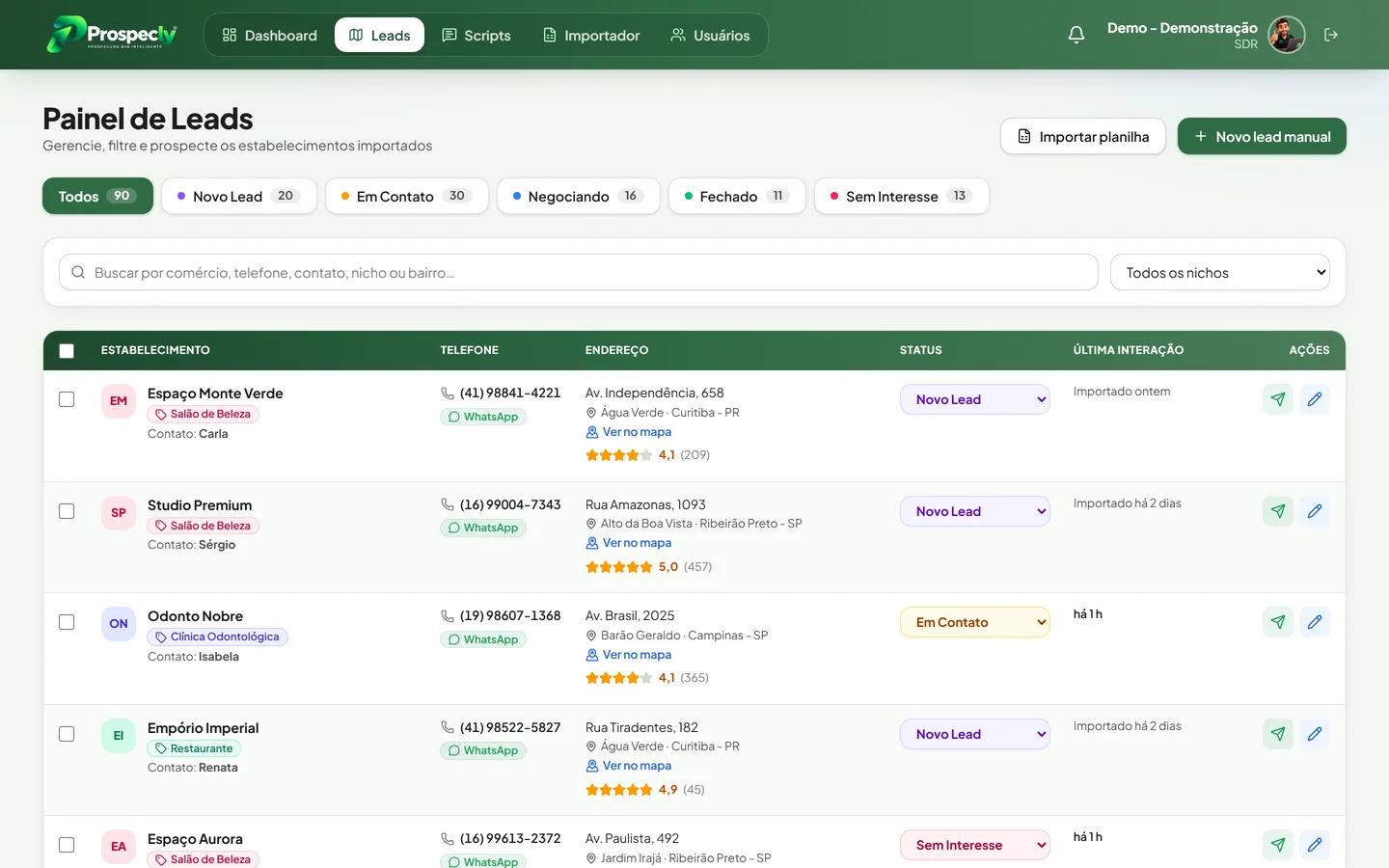
Task: Change status of Empório Imperial
Action: point(975,734)
